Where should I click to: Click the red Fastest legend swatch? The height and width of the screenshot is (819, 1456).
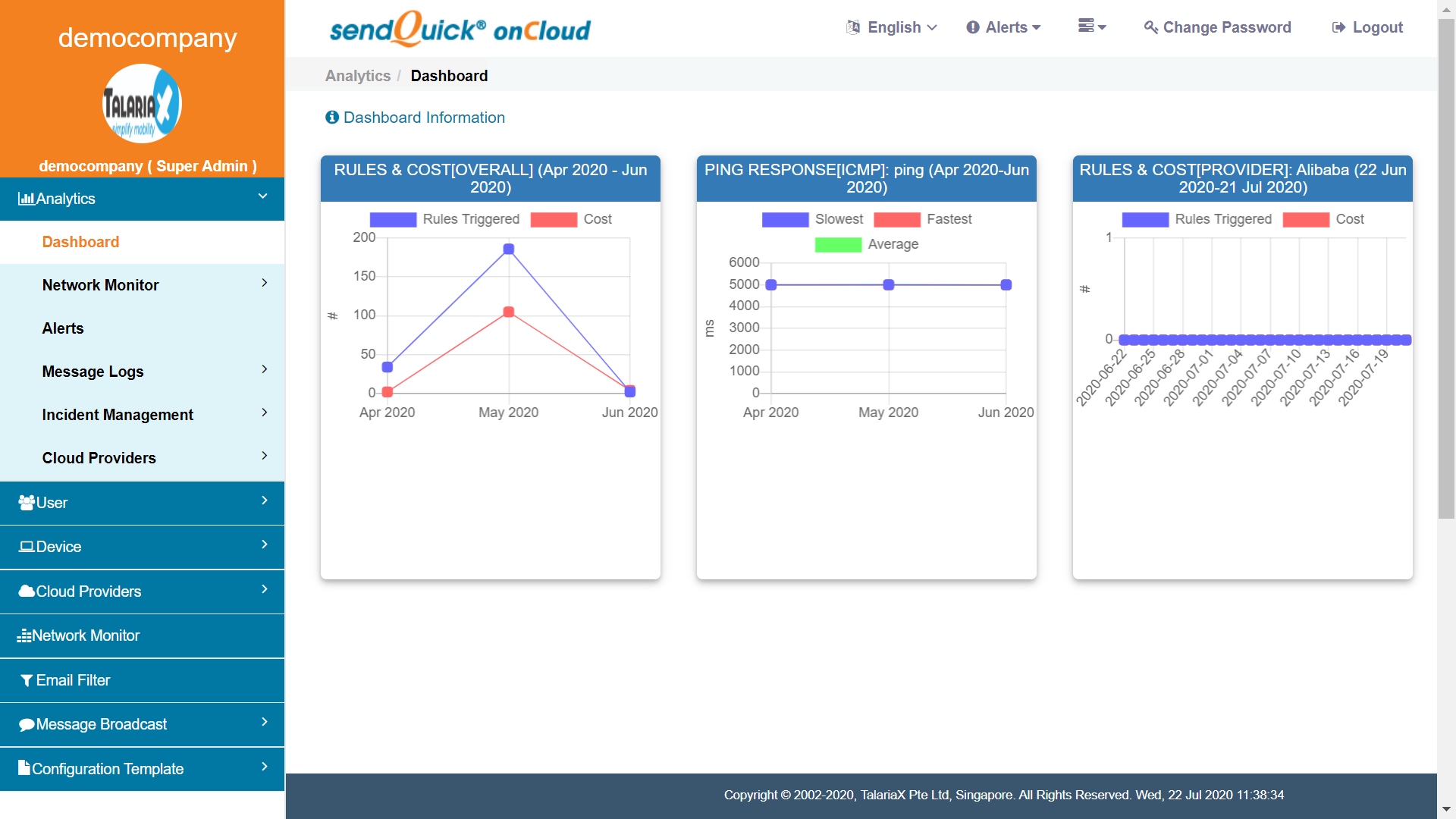[897, 219]
